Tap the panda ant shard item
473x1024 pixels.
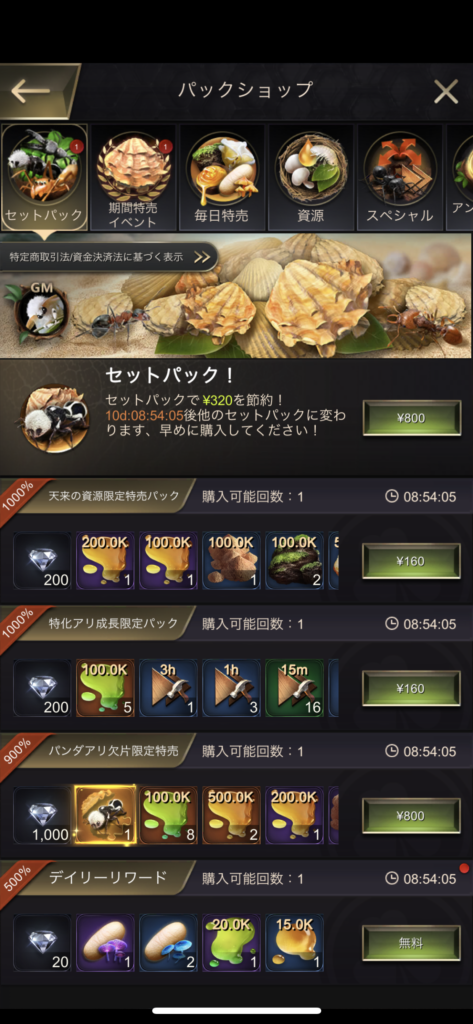105,816
